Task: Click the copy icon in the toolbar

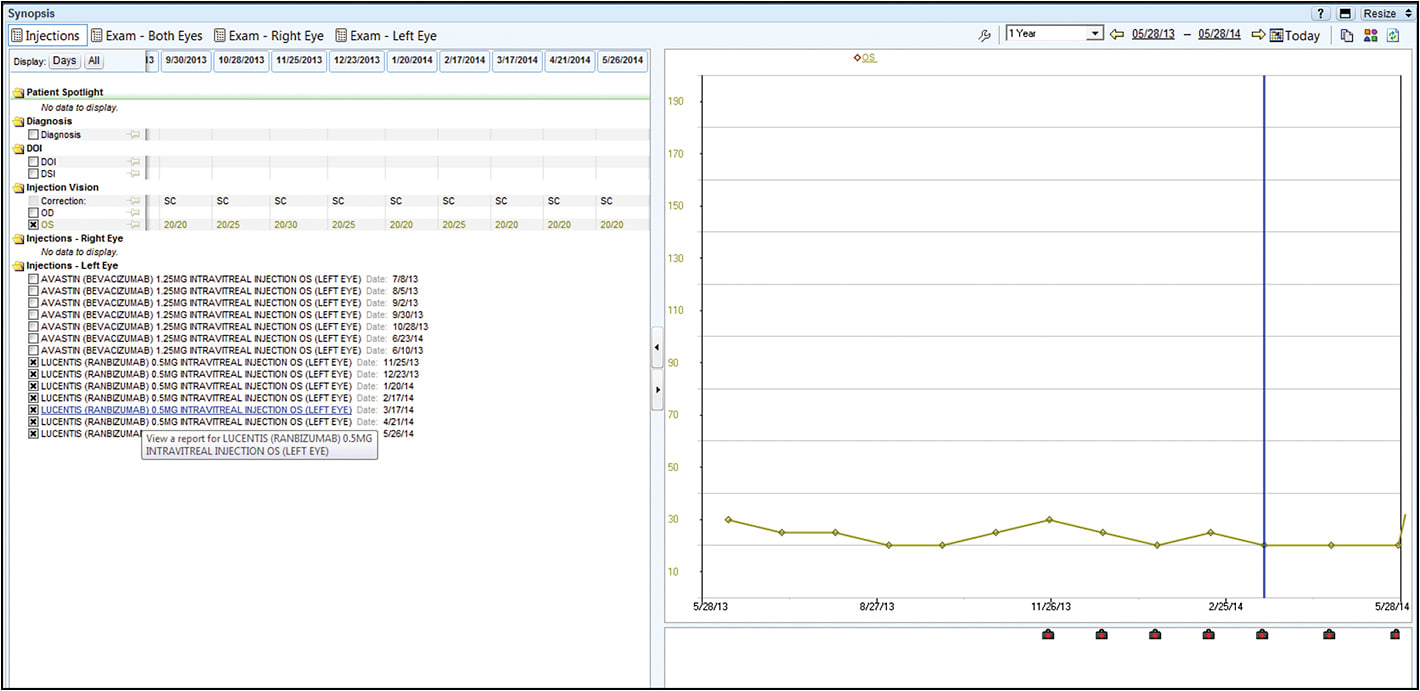Action: pos(1347,35)
